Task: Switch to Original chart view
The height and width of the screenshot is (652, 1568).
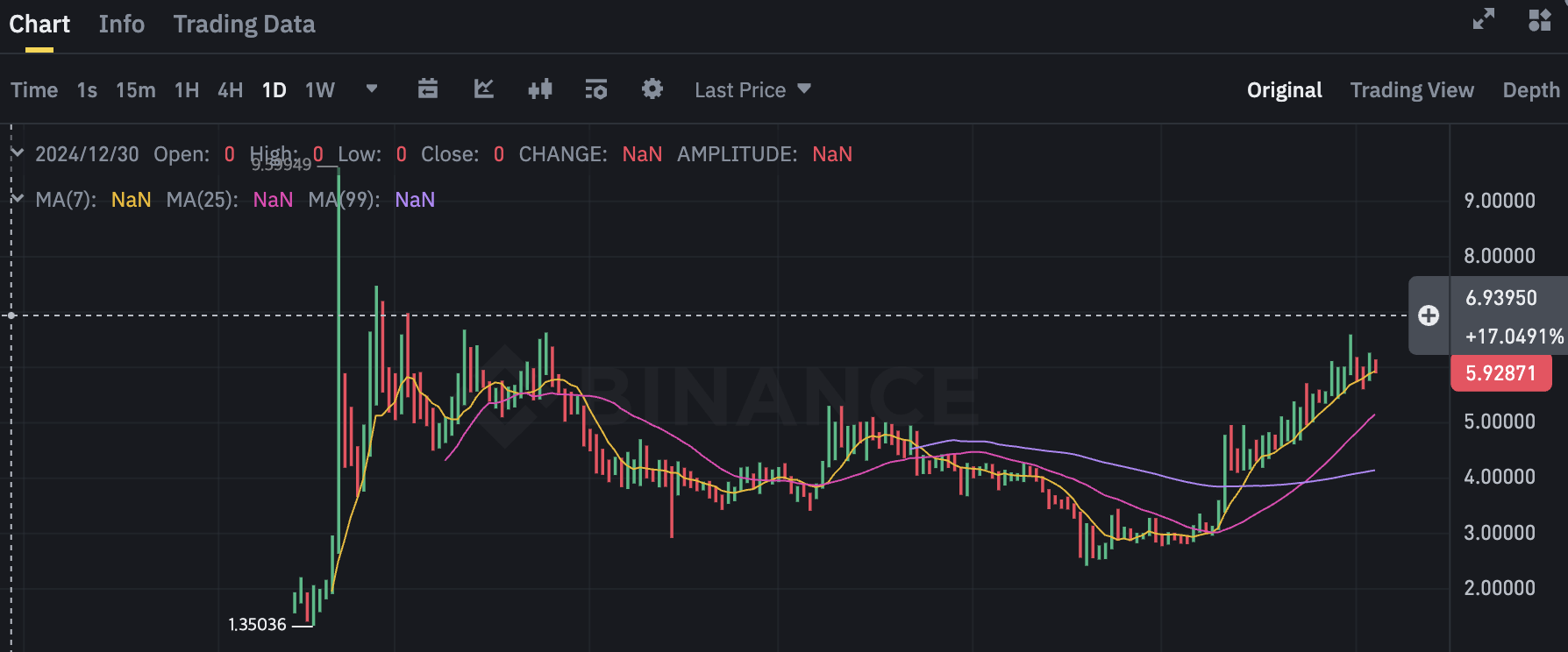Action: 1285,90
